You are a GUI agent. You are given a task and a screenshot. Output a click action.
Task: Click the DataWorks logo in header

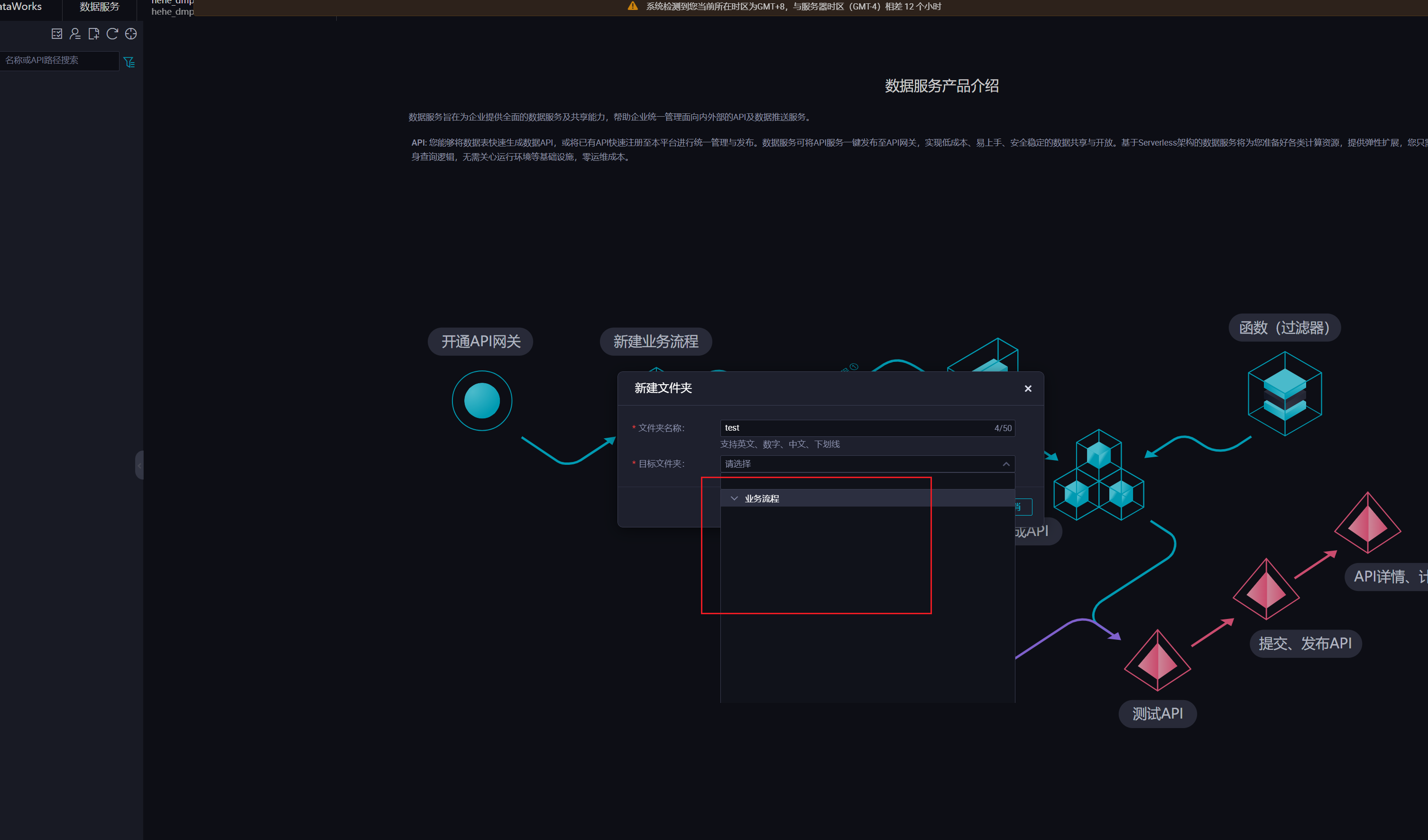tap(21, 7)
